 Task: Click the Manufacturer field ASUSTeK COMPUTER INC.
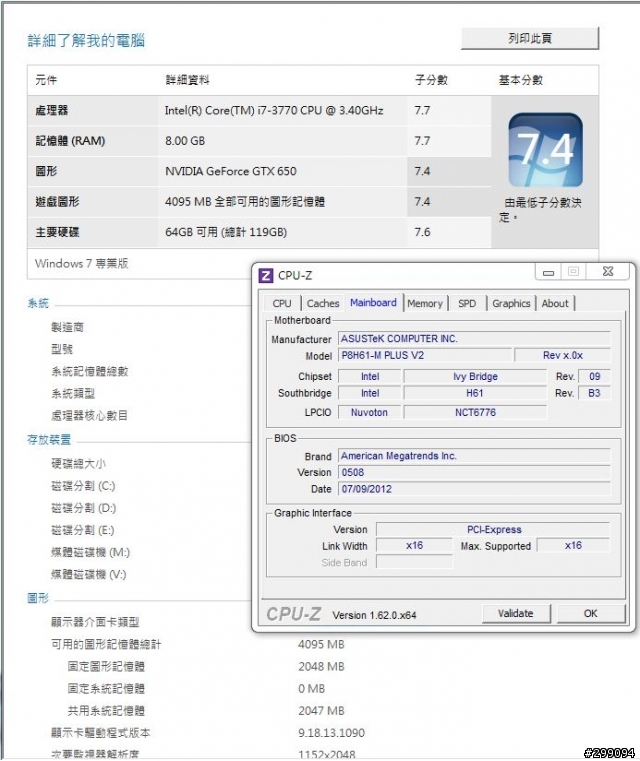click(474, 339)
